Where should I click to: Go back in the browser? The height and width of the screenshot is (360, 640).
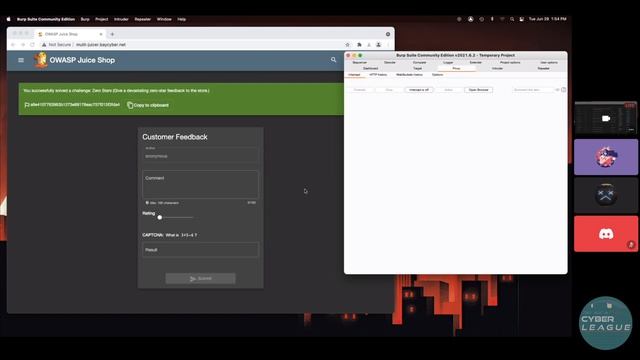click(13, 44)
